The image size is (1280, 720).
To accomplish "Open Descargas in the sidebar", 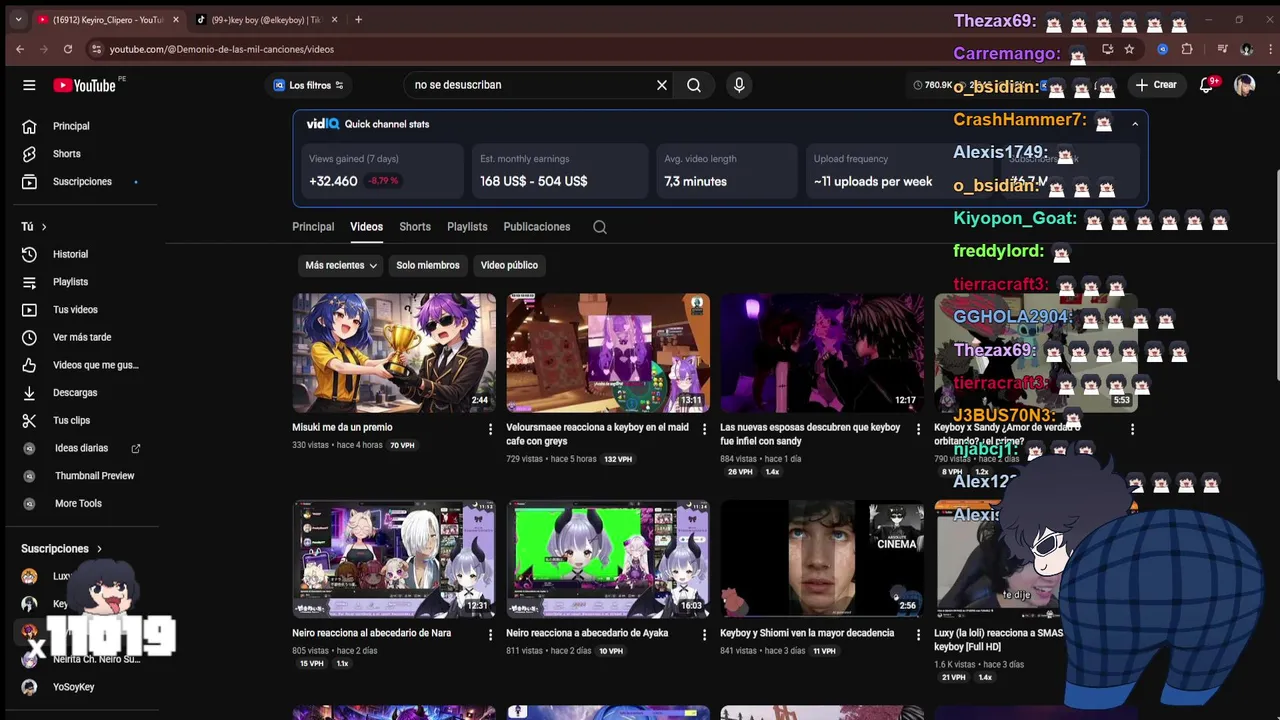I will pos(75,393).
